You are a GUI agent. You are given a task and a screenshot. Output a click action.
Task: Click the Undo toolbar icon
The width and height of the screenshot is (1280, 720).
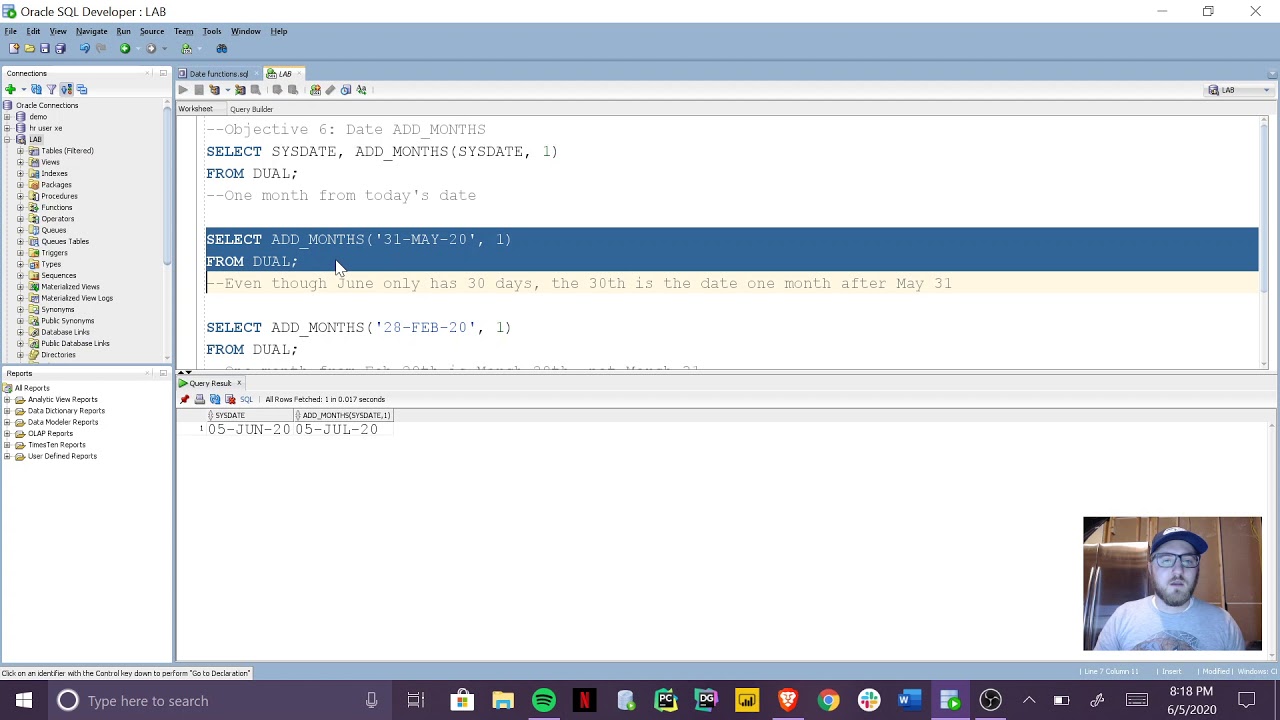coord(84,48)
